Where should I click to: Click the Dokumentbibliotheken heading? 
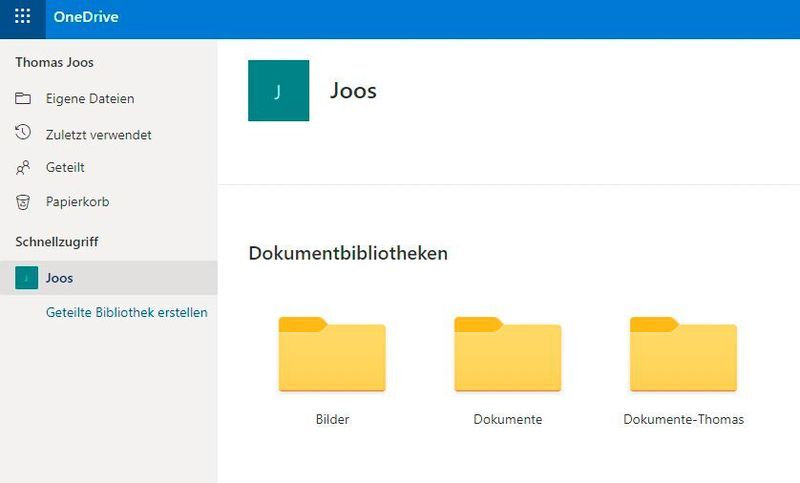point(348,253)
